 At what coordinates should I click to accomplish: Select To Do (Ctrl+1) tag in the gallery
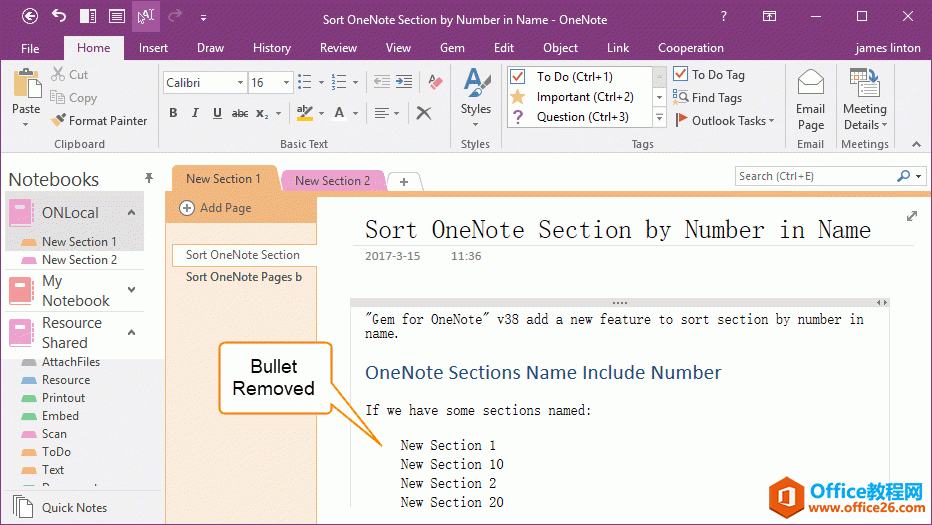[575, 77]
